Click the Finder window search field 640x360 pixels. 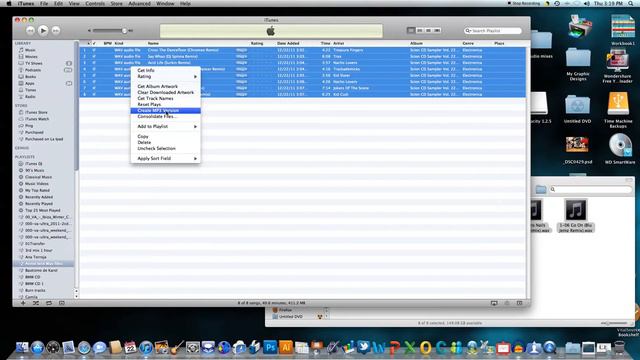coord(590,189)
